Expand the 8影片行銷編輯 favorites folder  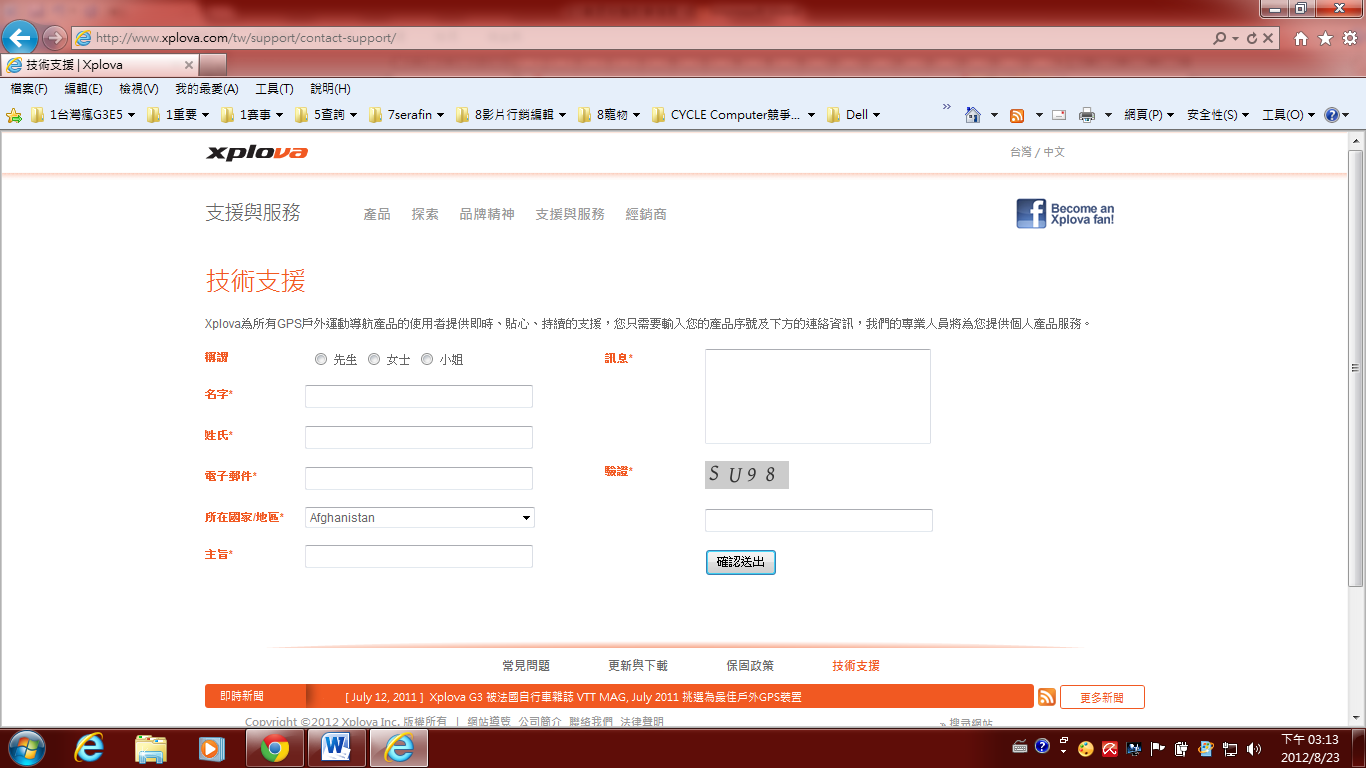511,115
